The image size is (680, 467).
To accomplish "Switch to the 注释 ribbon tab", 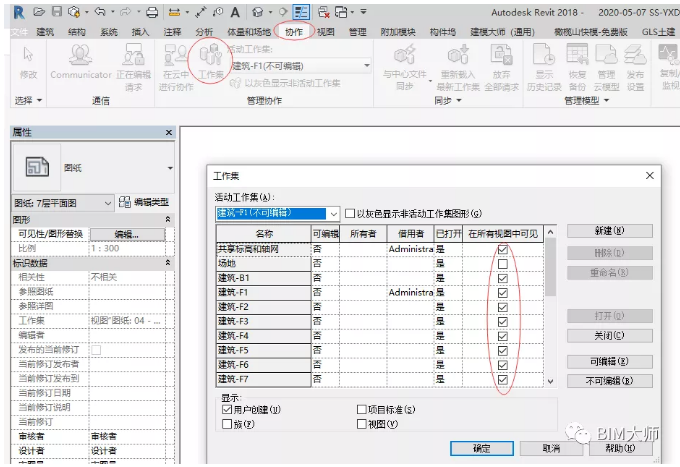I will coord(172,32).
